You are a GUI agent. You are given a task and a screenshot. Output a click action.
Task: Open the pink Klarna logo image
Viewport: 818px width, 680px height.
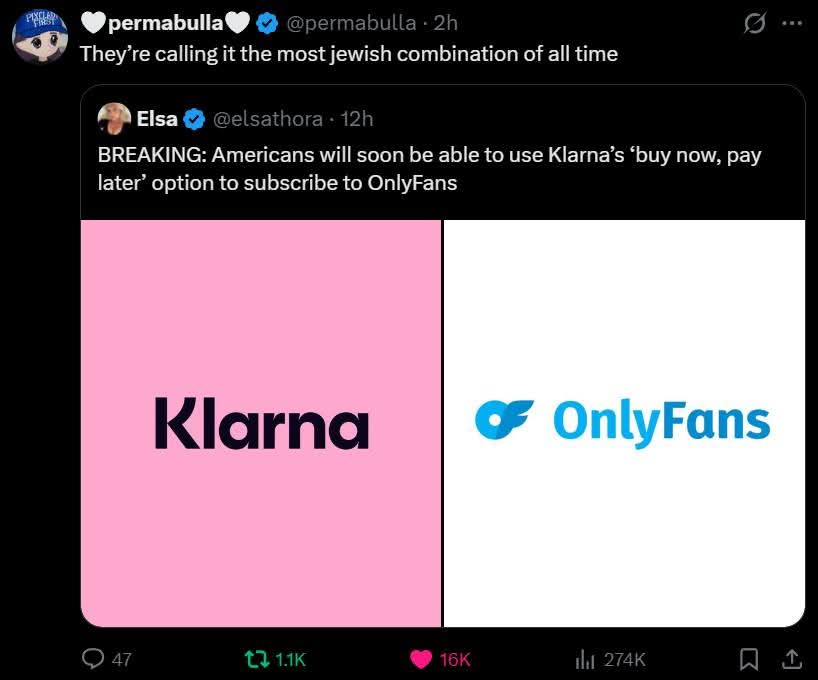[261, 423]
